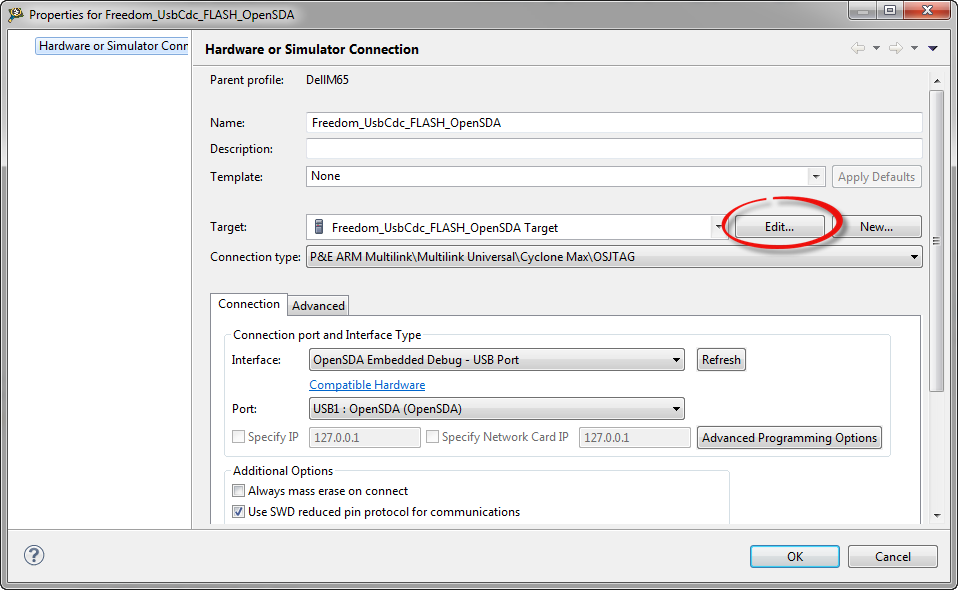Screen dimensions: 958x590
Task: Click the help question mark icon
Action: point(35,556)
